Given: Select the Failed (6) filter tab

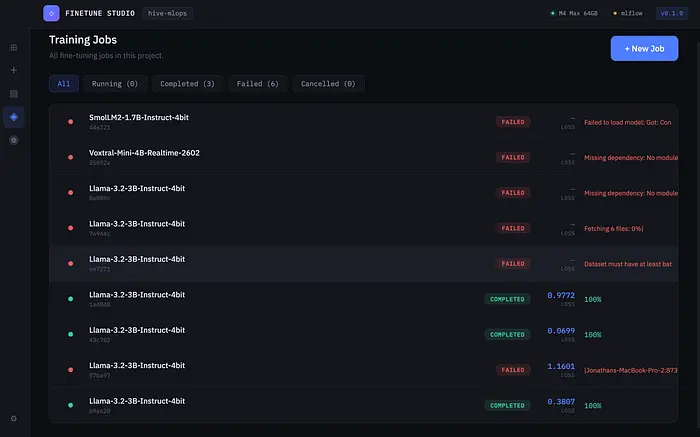Looking at the screenshot, I should pos(257,84).
